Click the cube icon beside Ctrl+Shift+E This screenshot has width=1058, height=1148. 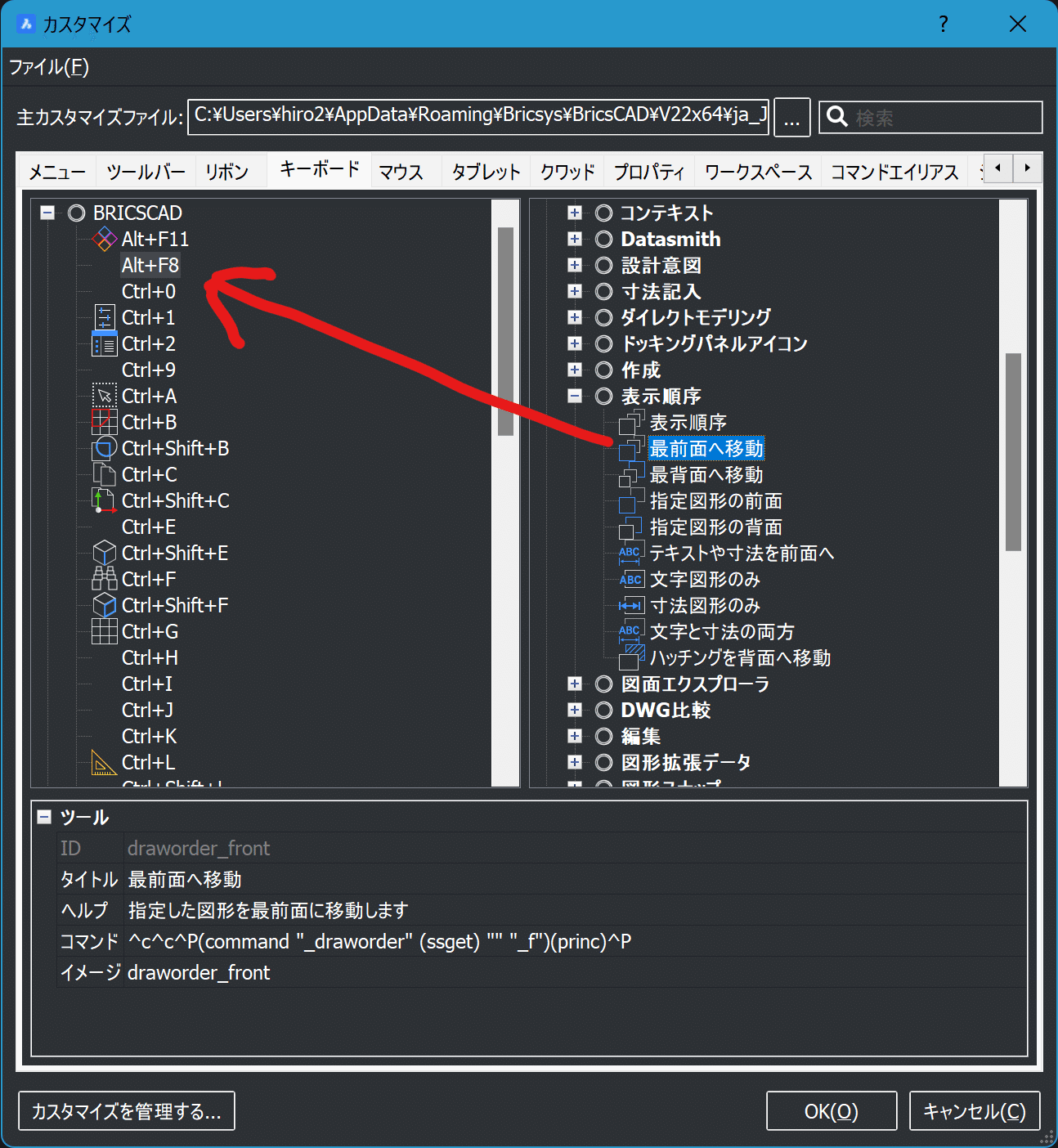click(104, 553)
